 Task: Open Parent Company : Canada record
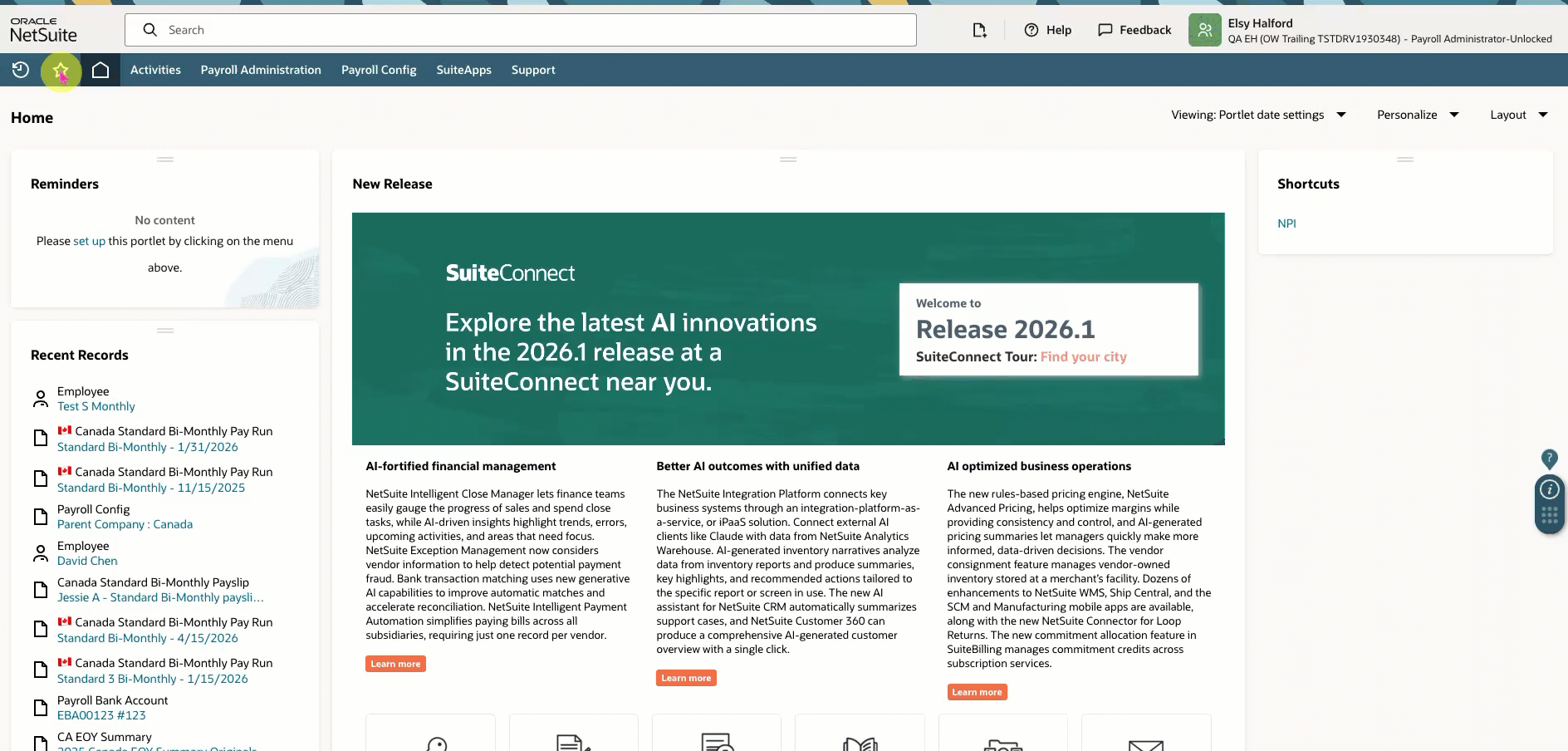click(x=125, y=524)
